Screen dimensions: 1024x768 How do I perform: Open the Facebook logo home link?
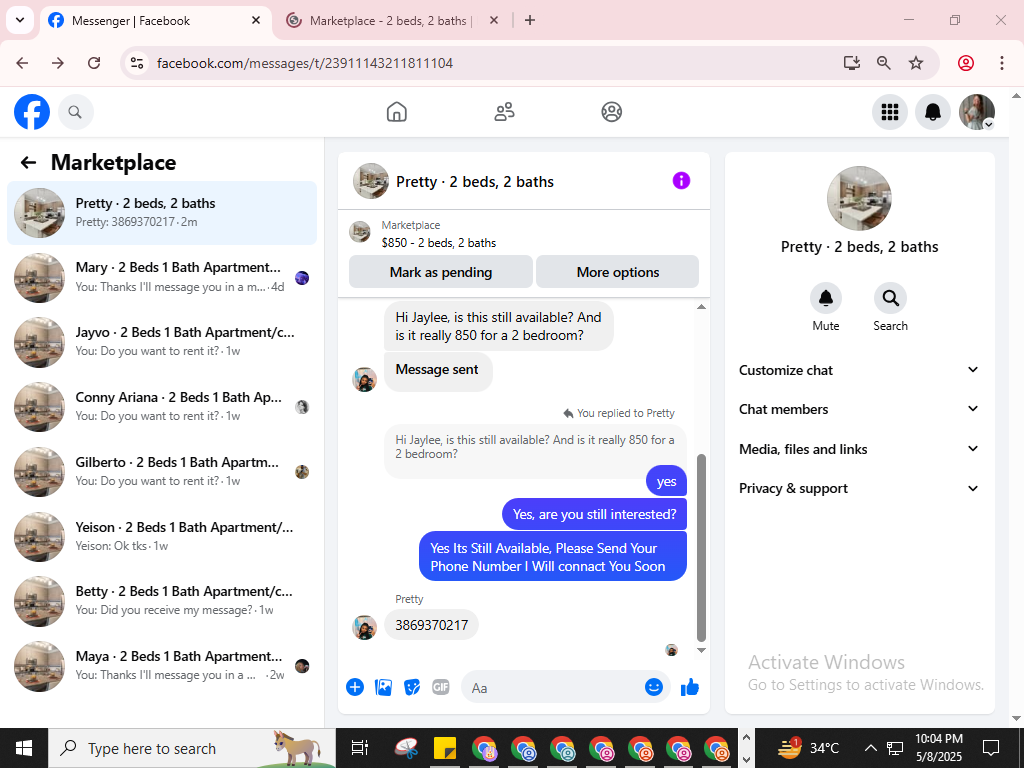tap(32, 112)
